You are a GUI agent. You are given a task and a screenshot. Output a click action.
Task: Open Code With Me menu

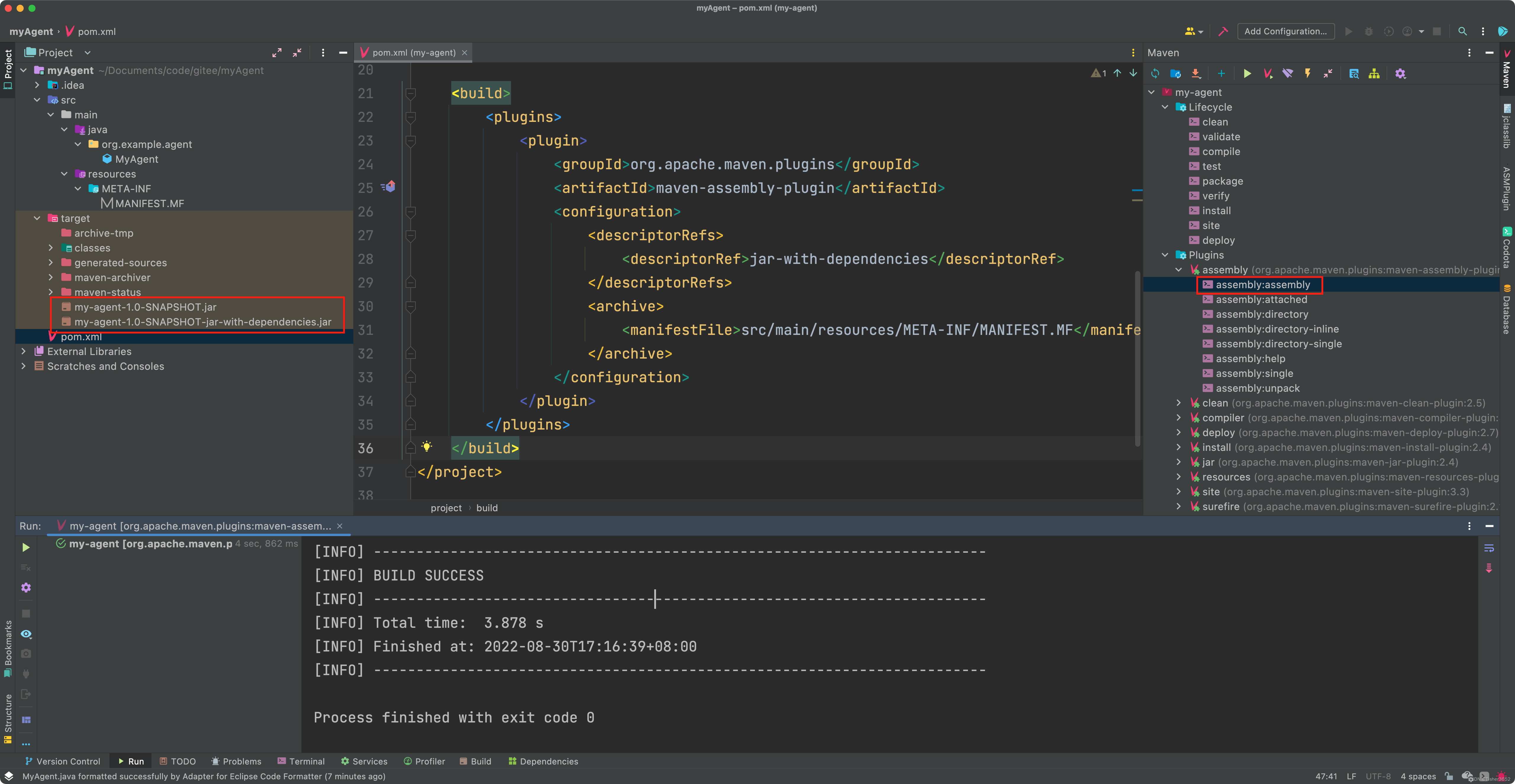(1193, 31)
